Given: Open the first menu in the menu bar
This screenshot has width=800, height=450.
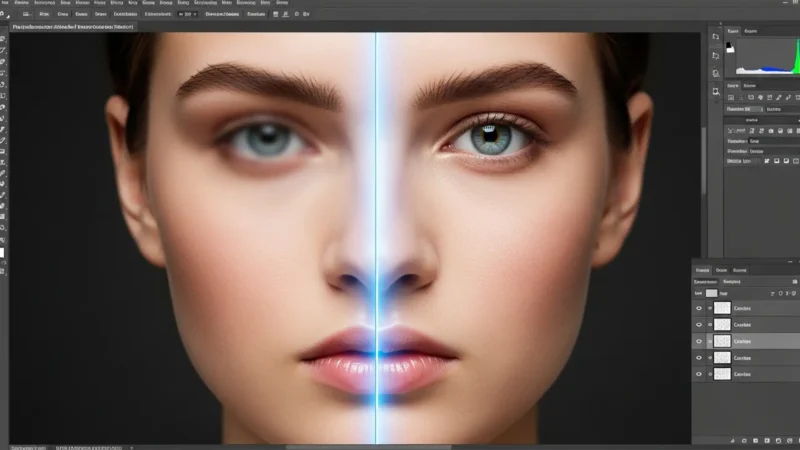Looking at the screenshot, I should [5, 3].
